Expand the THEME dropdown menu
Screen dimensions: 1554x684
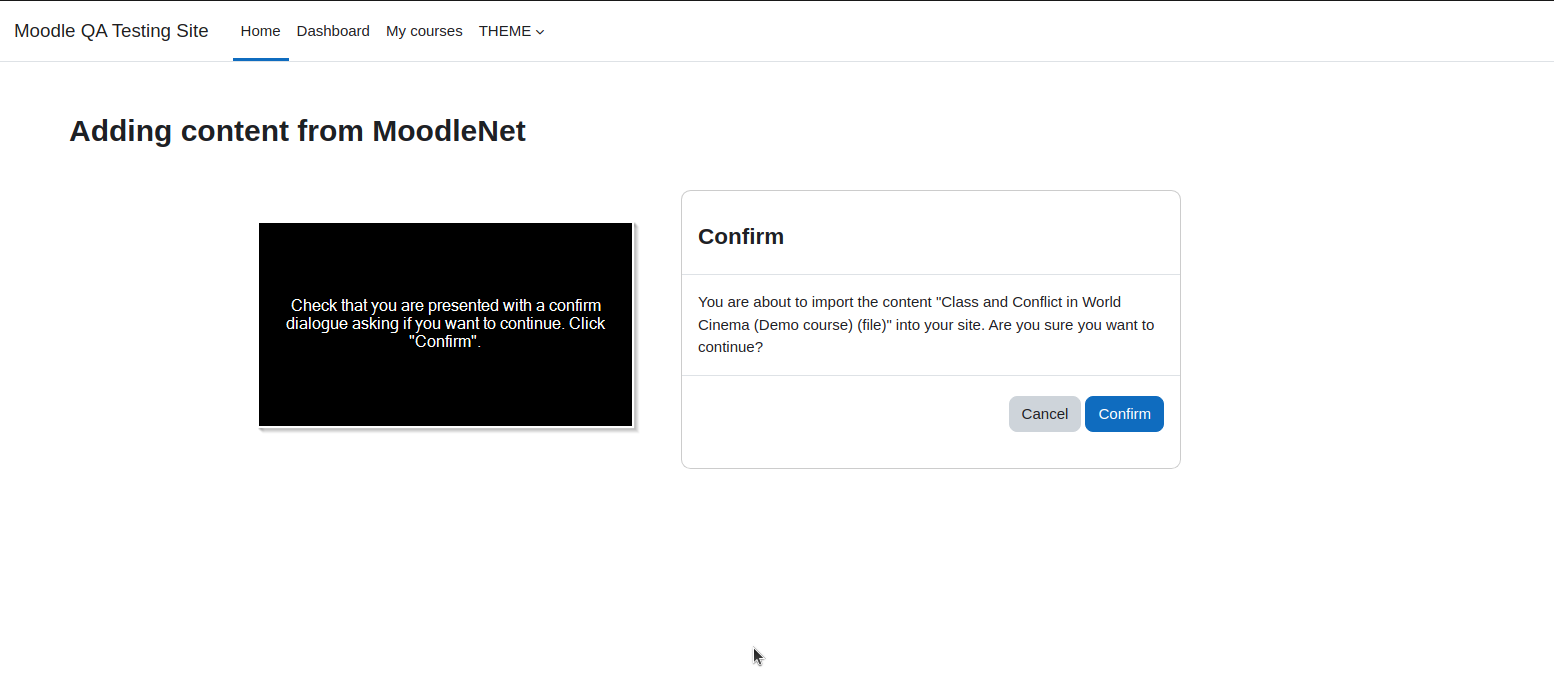click(511, 31)
